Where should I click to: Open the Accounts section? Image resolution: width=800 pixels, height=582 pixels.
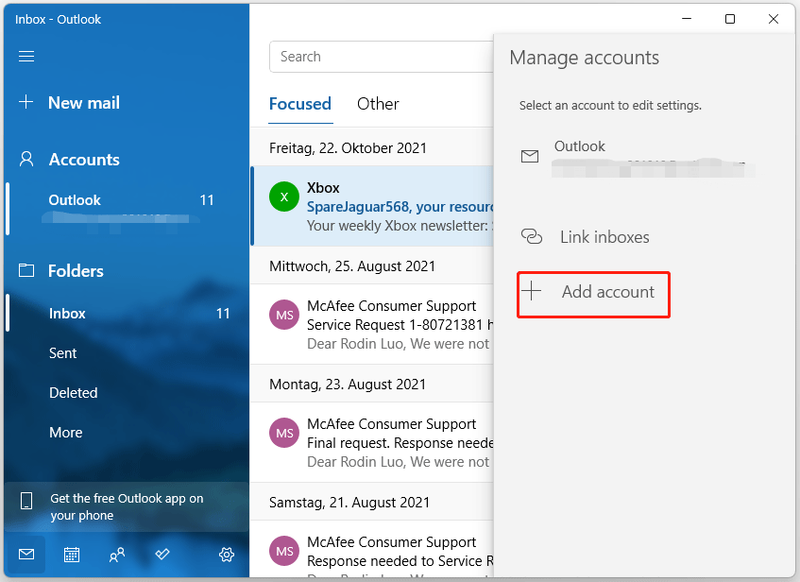(x=84, y=160)
